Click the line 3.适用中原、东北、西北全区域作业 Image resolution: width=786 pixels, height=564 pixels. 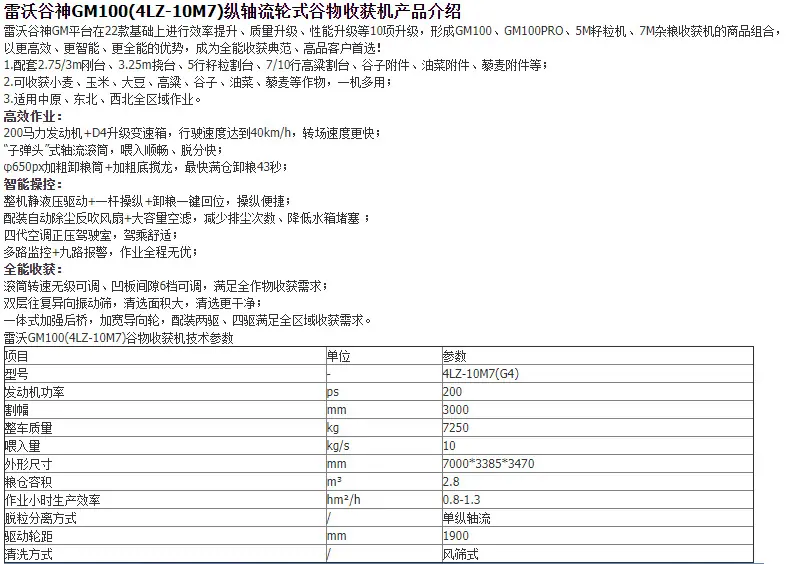tap(103, 99)
